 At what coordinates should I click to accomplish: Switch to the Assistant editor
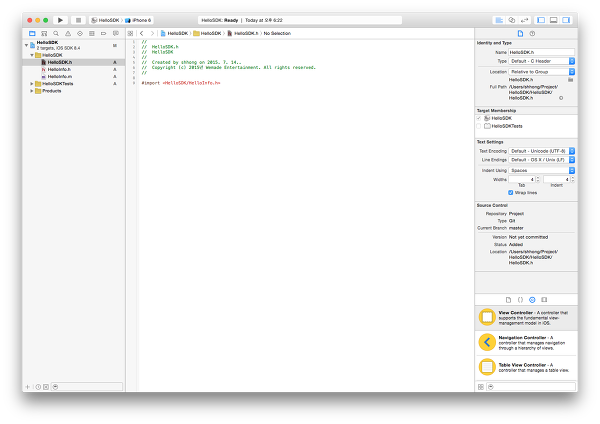click(x=512, y=20)
